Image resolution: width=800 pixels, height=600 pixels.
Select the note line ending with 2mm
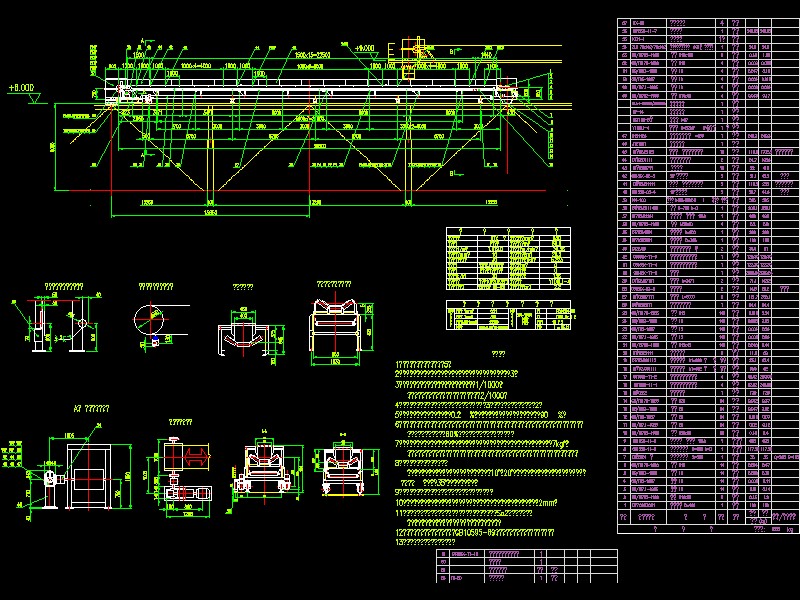477,503
